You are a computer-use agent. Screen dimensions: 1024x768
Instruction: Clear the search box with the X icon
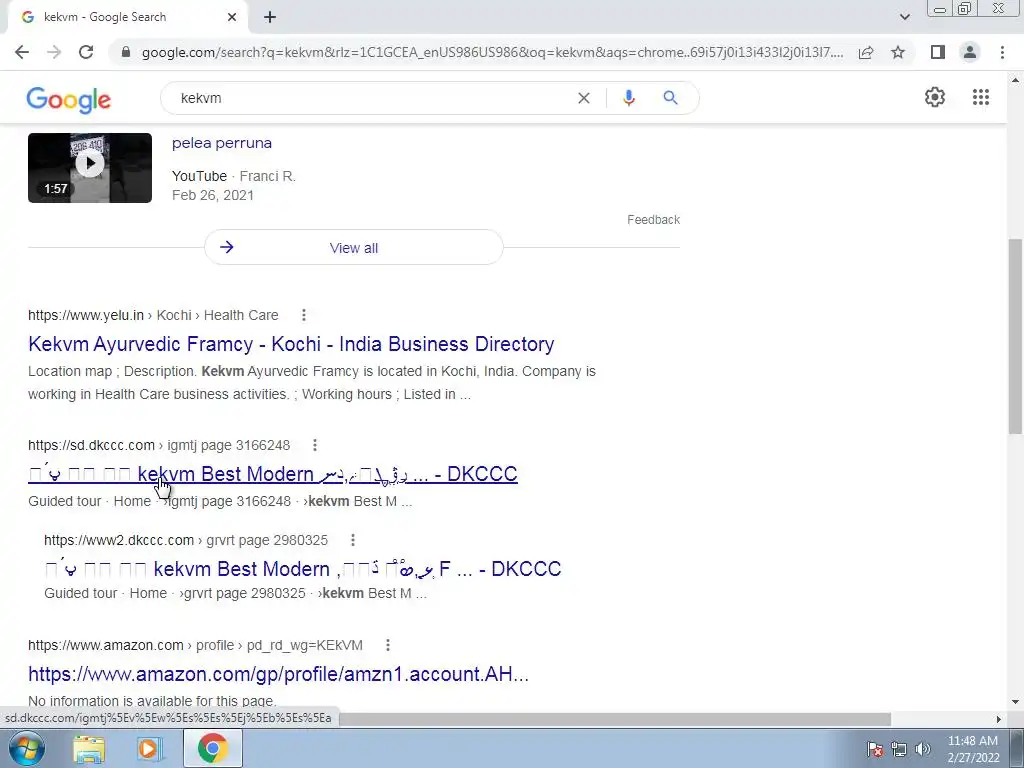tap(584, 98)
